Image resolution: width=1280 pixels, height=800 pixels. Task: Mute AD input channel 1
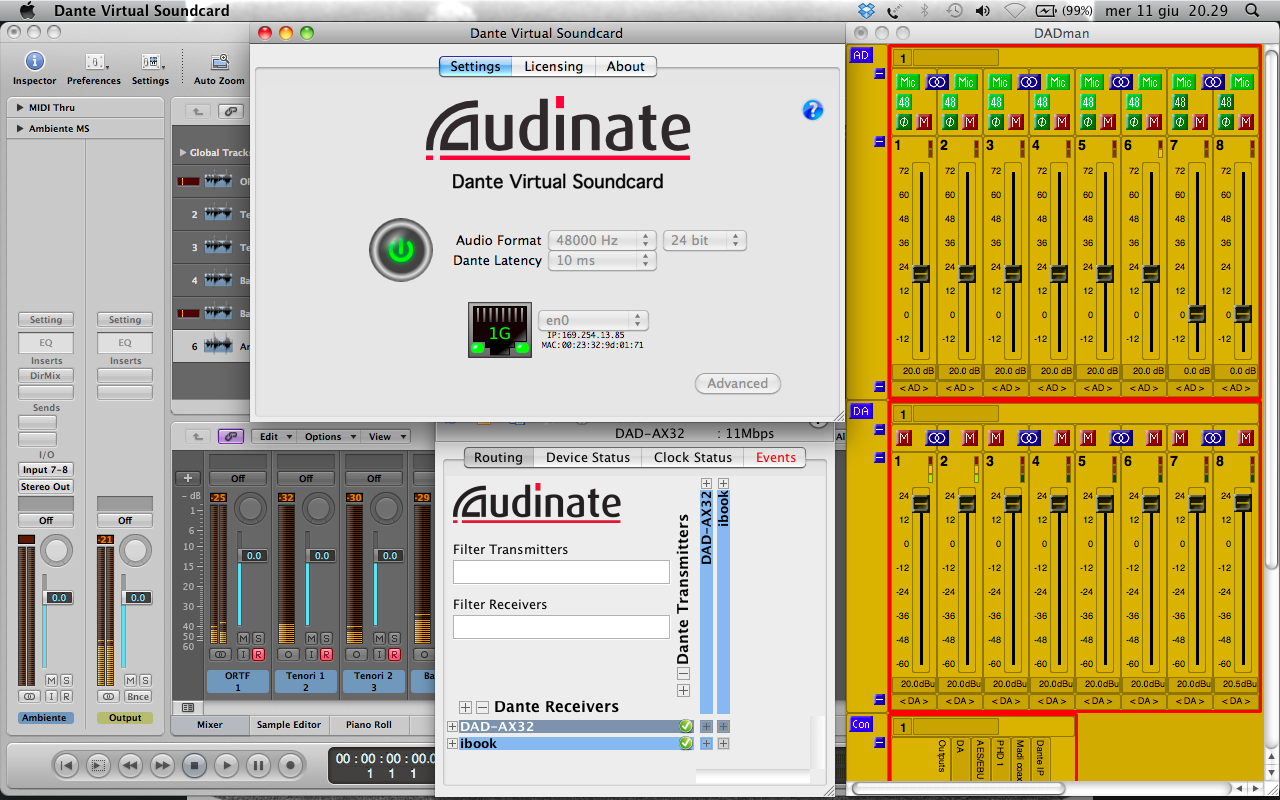point(924,122)
